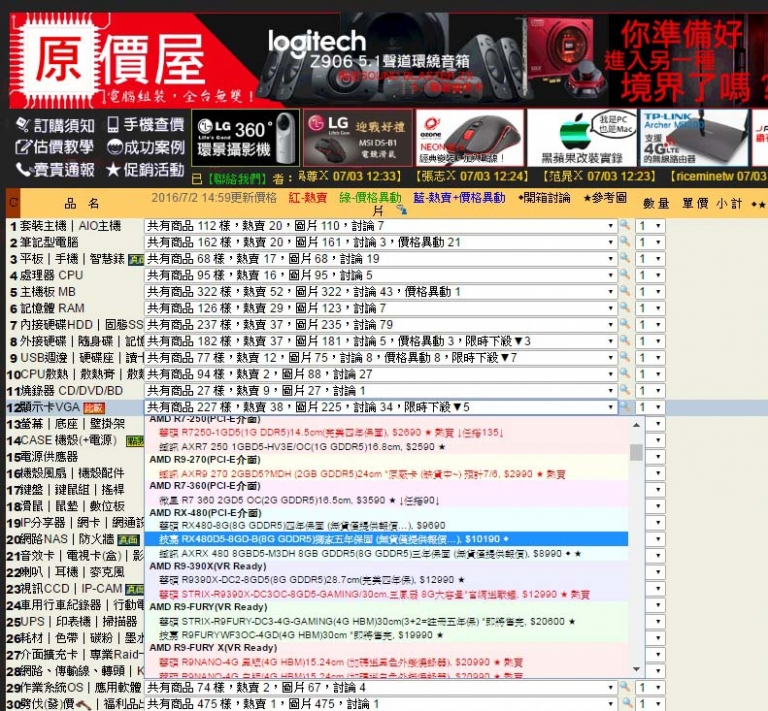Expand 處理器 CPU product dropdown
768x711 pixels.
(381, 275)
